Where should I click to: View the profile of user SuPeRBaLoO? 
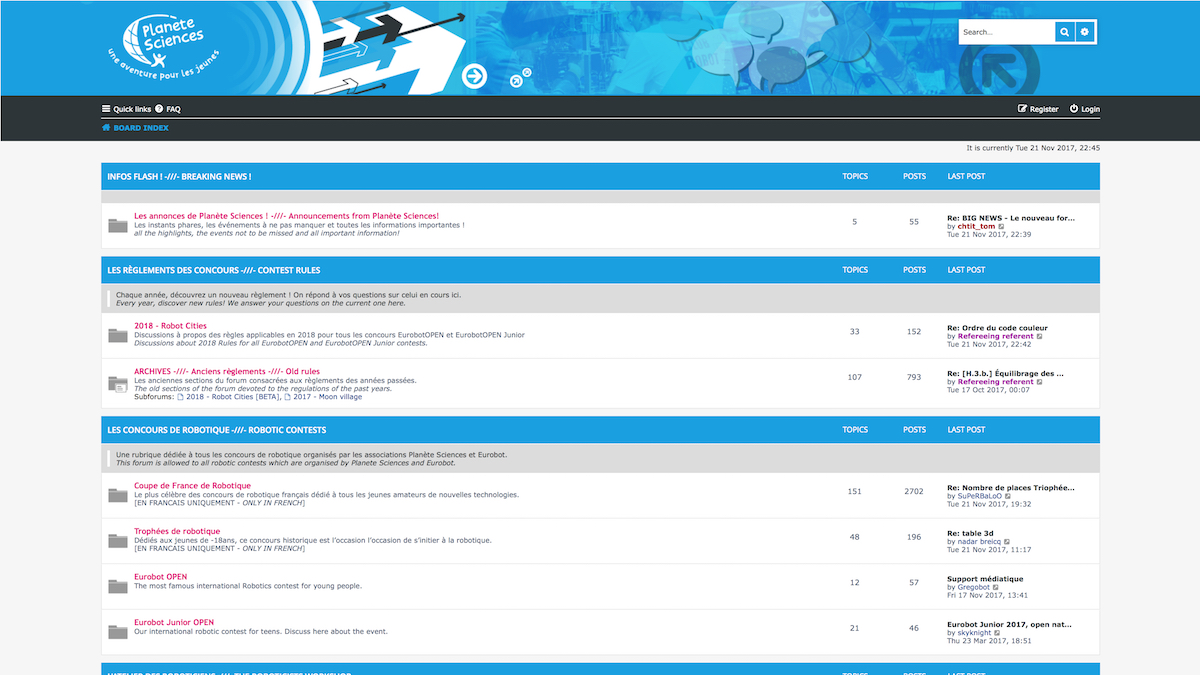pos(979,496)
